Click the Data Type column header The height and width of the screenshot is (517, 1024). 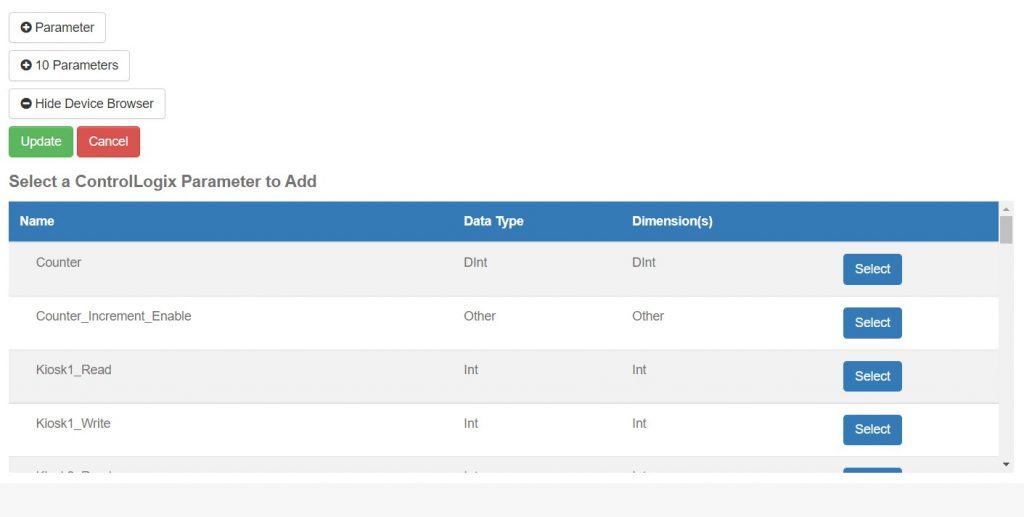493,221
